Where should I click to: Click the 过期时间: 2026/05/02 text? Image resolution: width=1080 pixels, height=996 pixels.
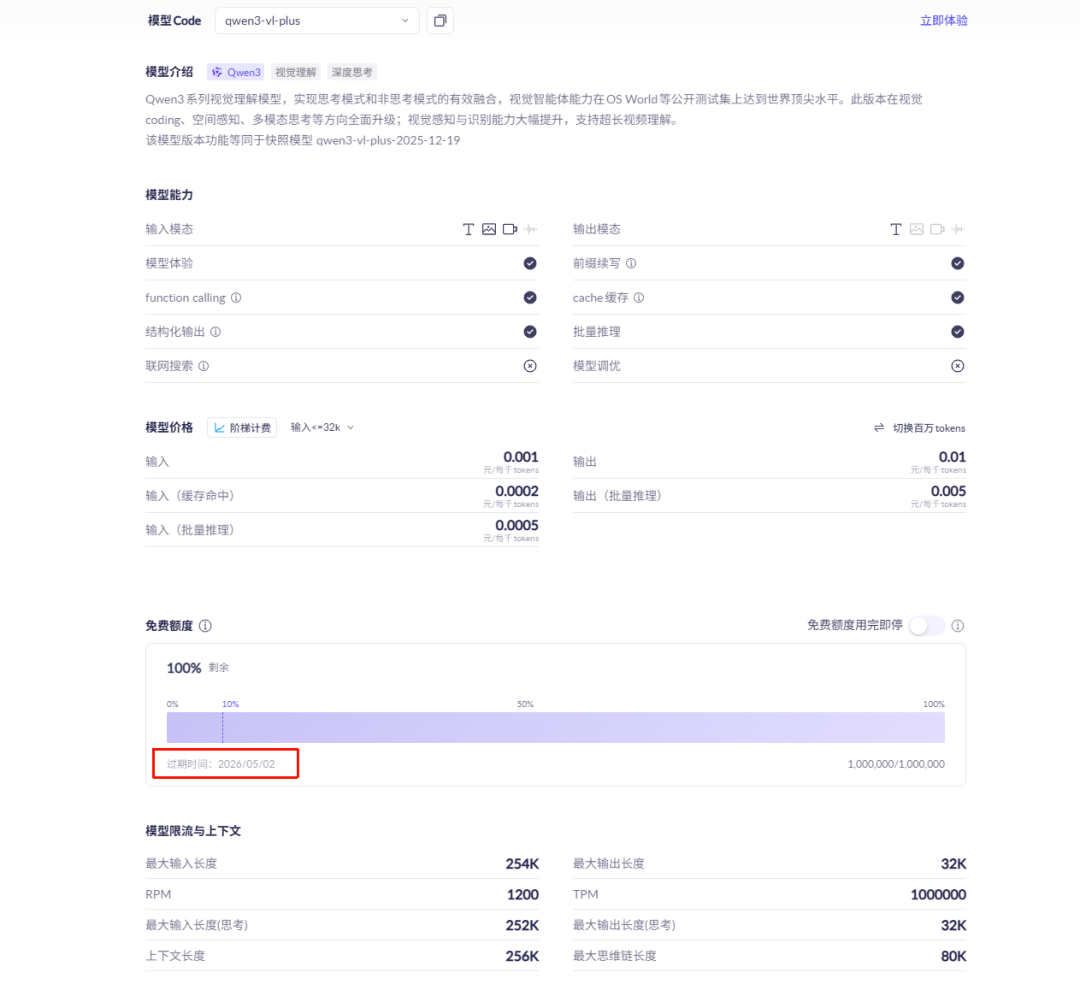pyautogui.click(x=220, y=764)
